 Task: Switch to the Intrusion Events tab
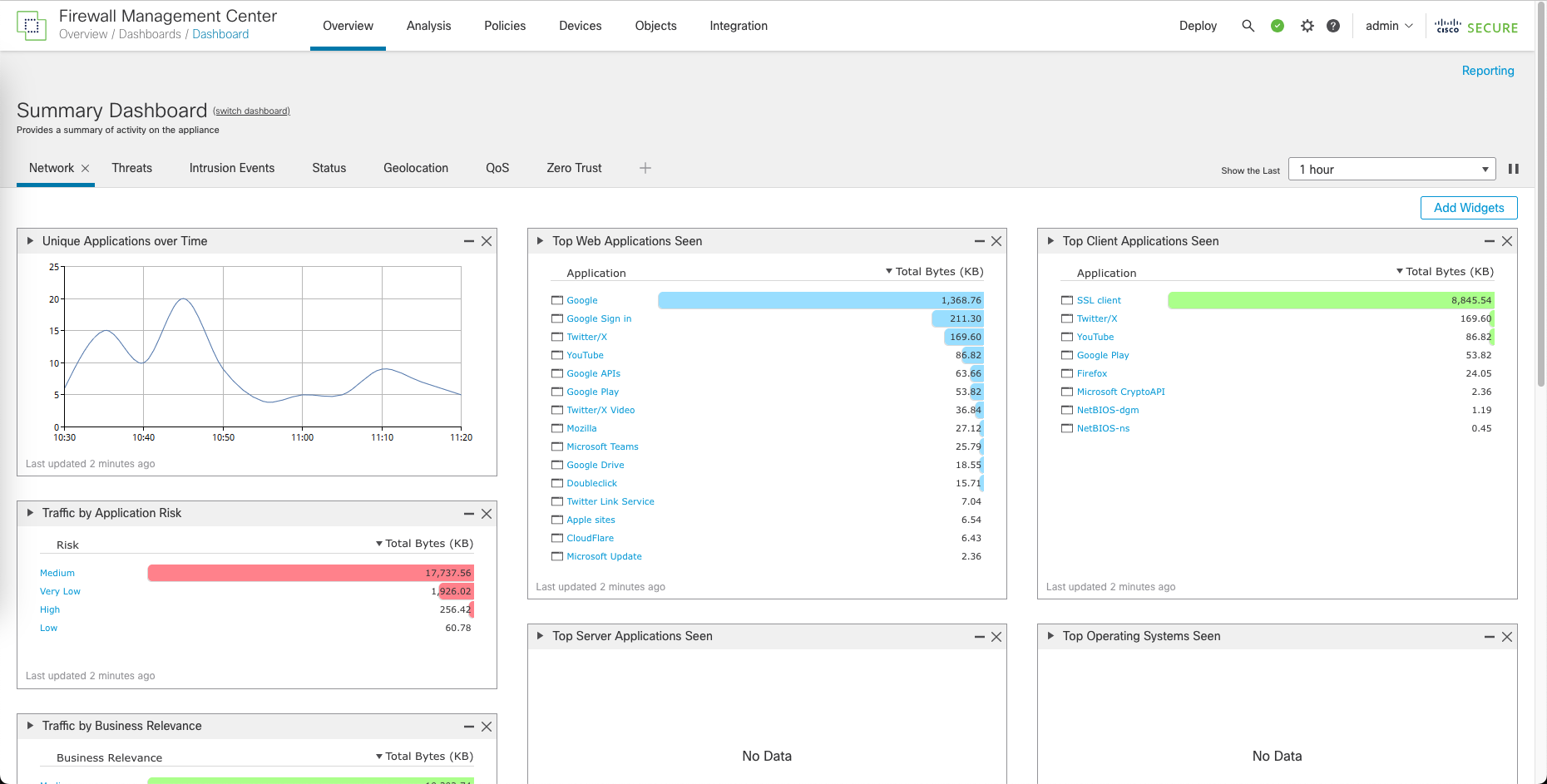(231, 168)
